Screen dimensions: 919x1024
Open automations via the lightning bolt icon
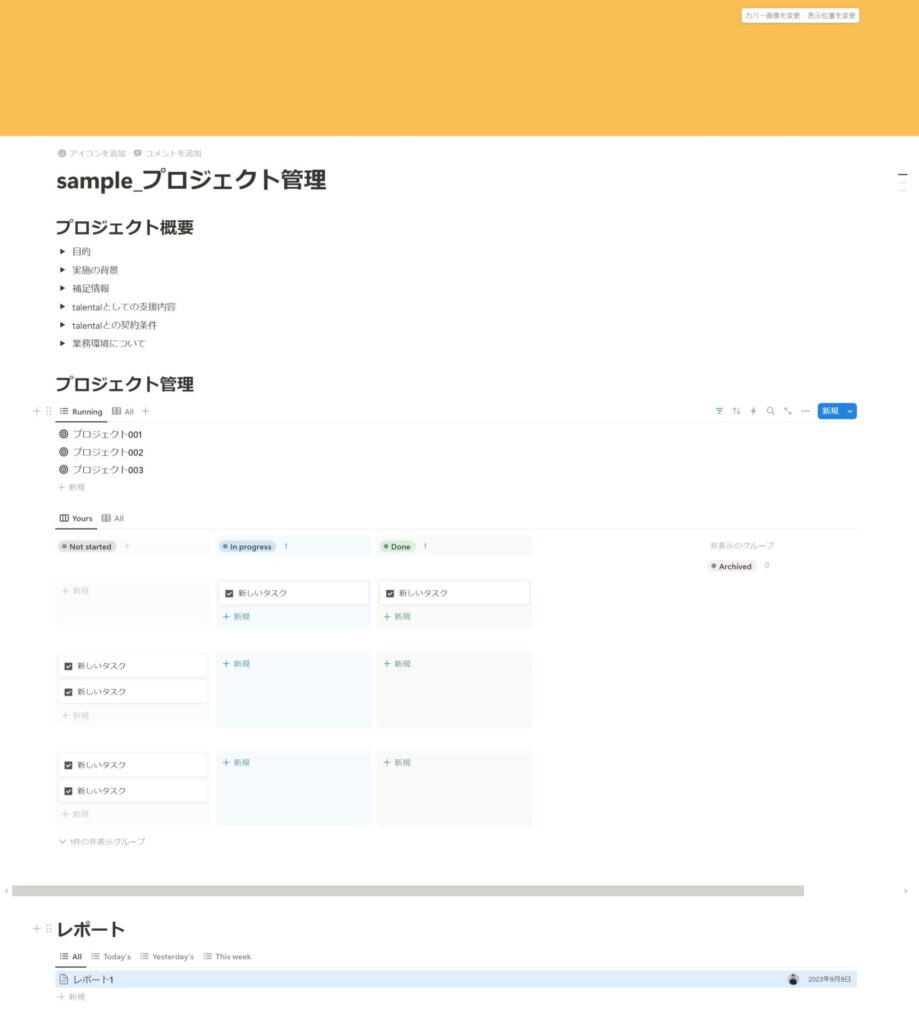[753, 411]
